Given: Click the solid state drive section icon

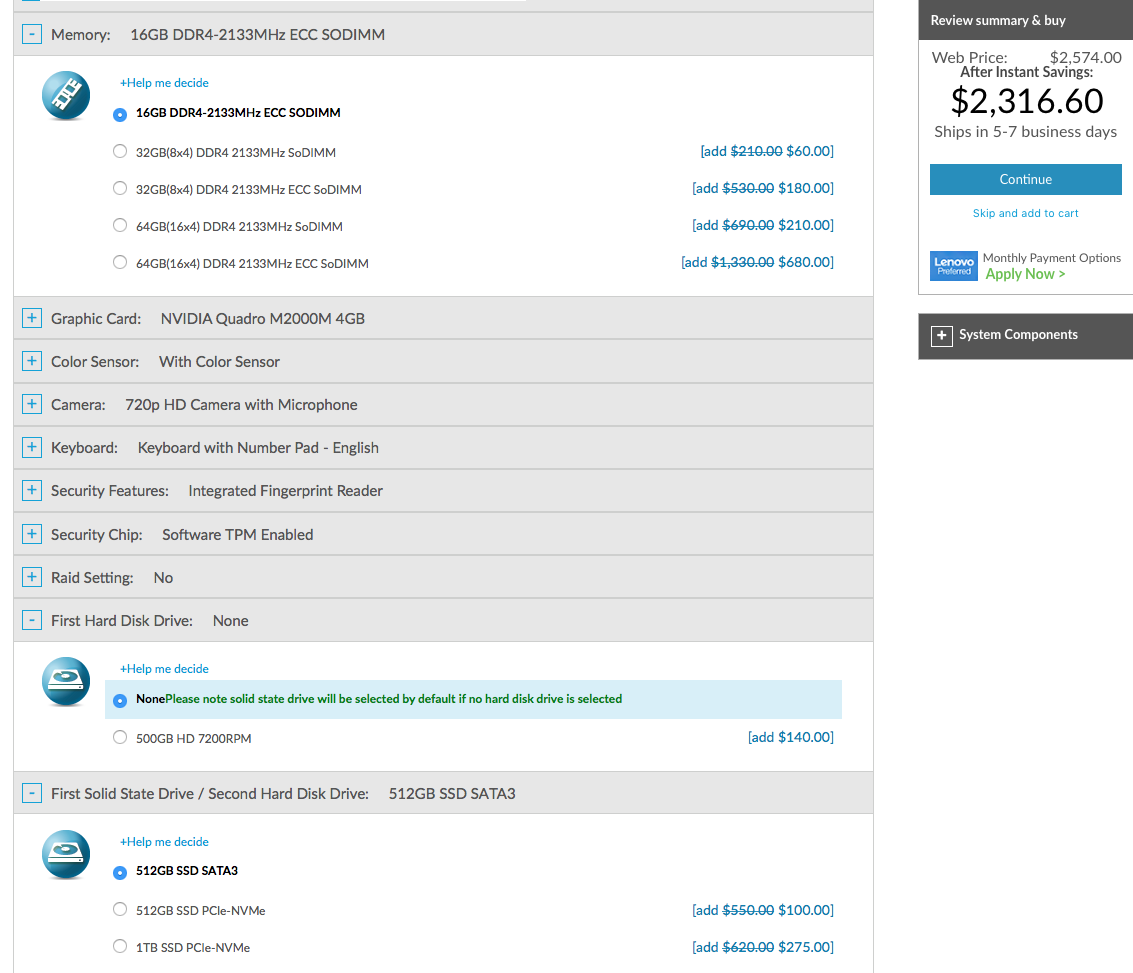Looking at the screenshot, I should [66, 855].
